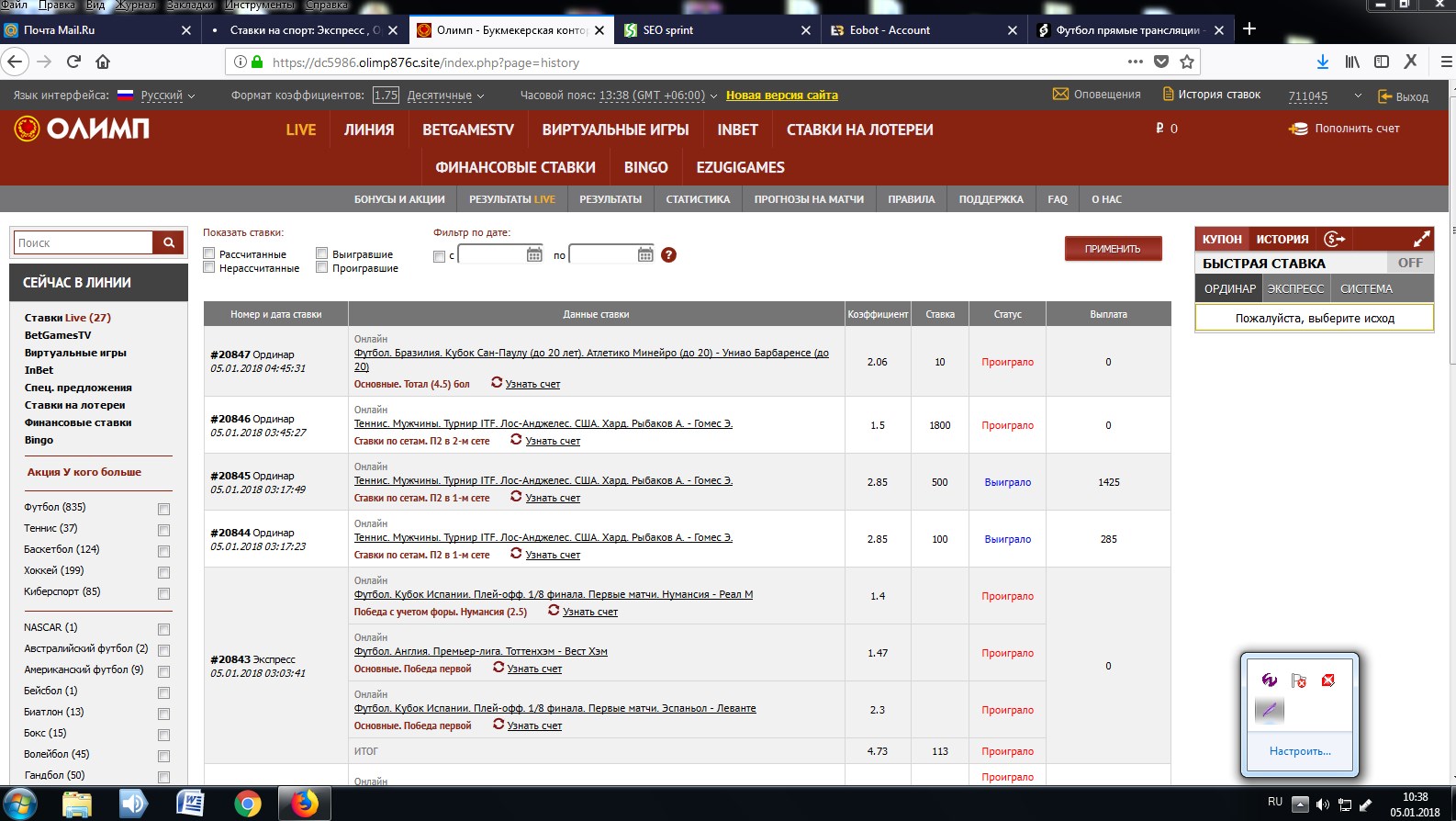Show hidden tray icons arrow
This screenshot has width=1456, height=821.
point(1299,804)
